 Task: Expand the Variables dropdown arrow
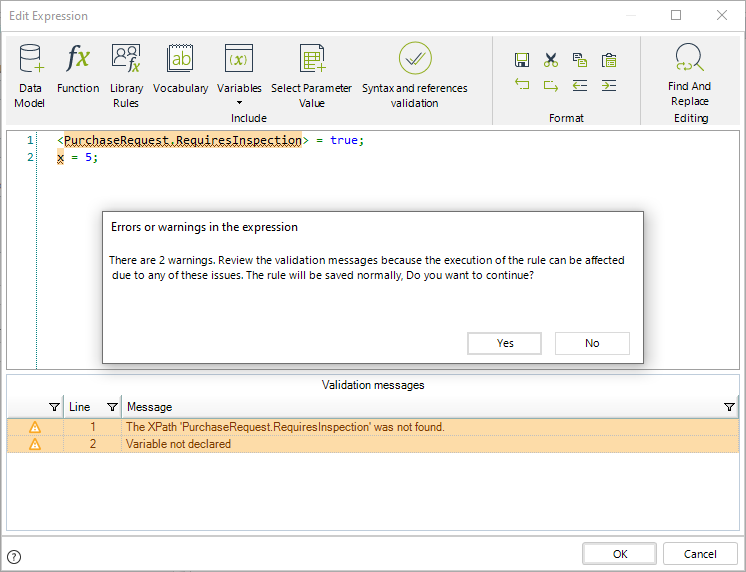(x=239, y=102)
